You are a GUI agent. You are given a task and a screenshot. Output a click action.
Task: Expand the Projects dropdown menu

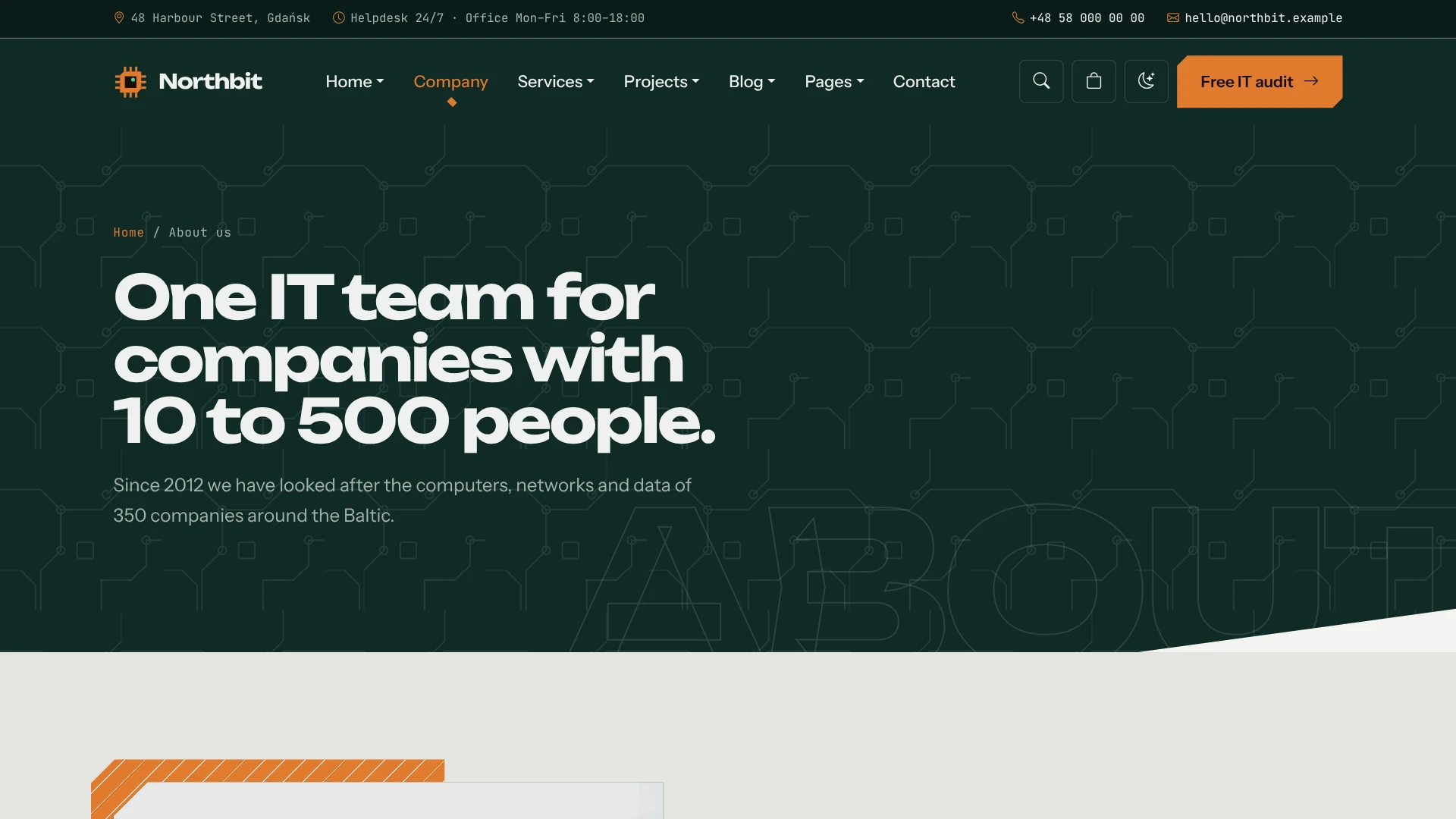661,81
